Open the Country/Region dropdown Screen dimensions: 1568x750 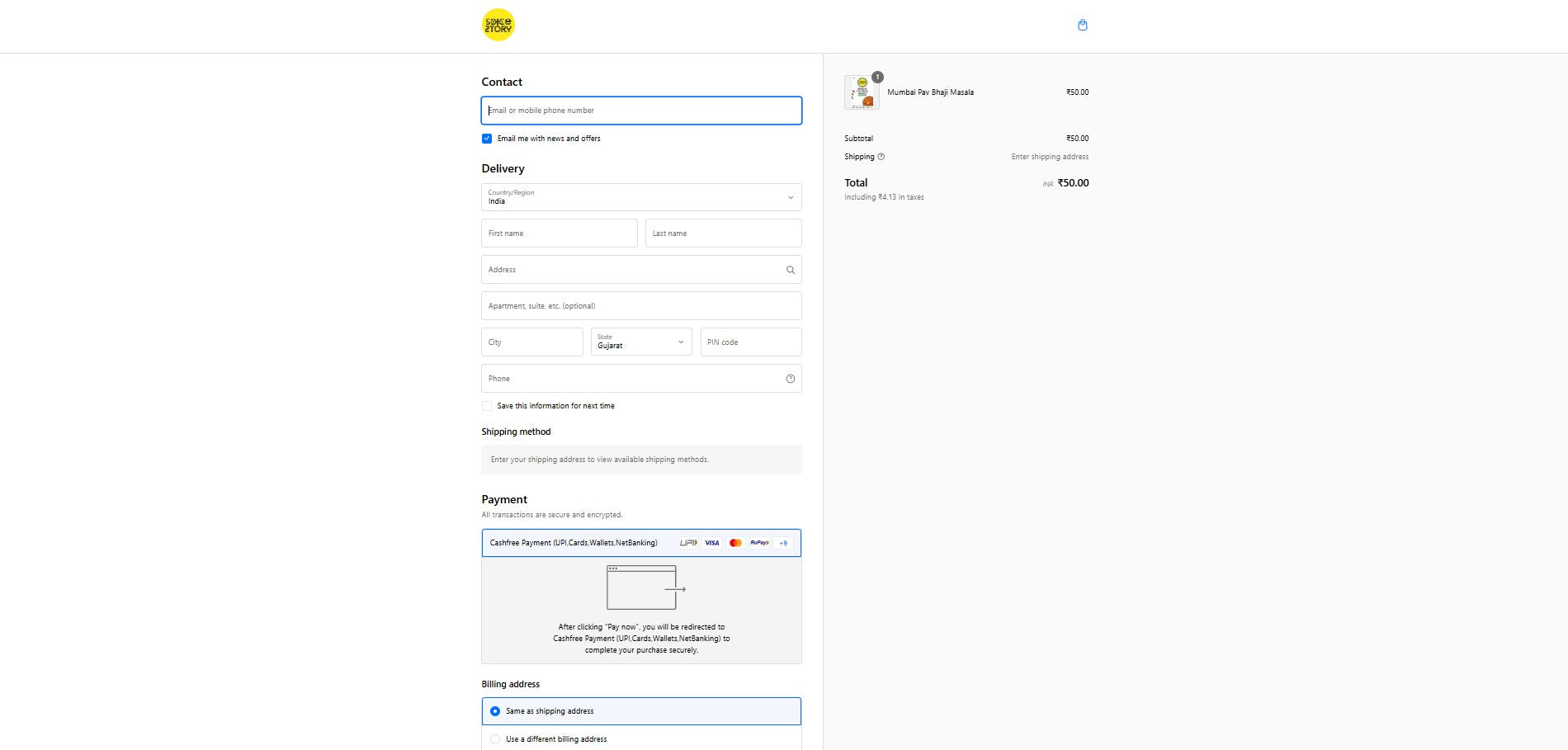pyautogui.click(x=641, y=197)
